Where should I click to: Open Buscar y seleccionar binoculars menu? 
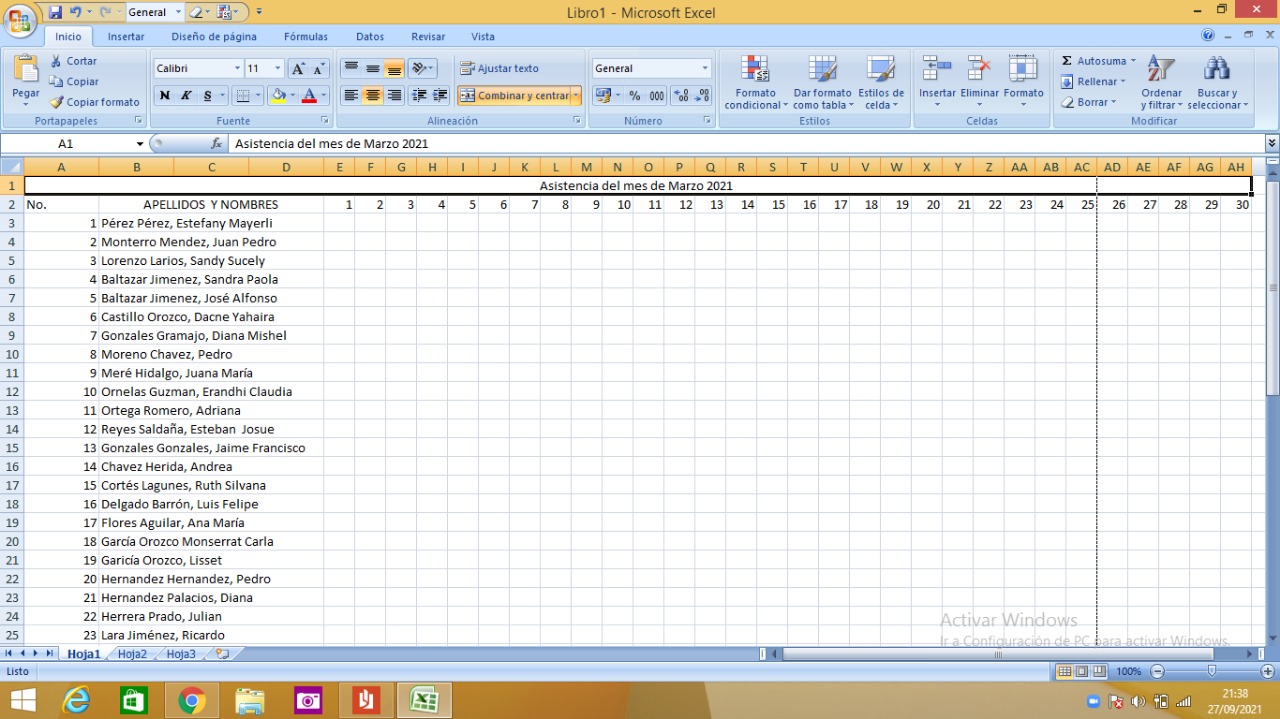(1218, 82)
